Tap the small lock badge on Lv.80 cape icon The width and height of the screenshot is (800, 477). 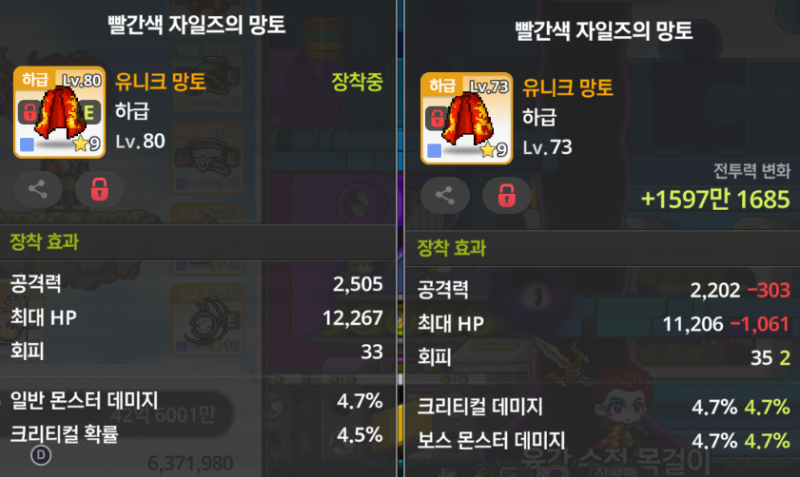[29, 112]
